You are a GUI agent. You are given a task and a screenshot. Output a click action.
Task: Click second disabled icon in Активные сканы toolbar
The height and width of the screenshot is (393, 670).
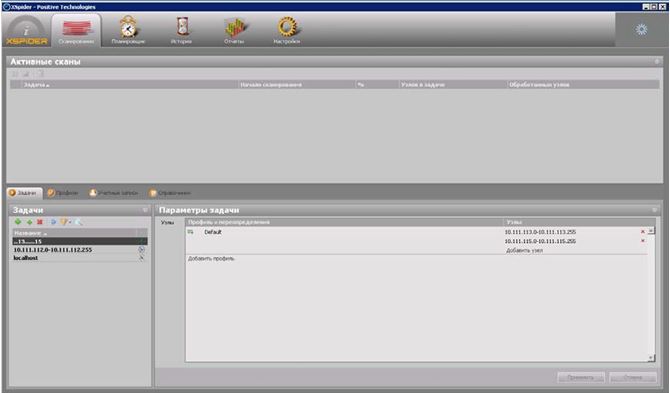click(26, 74)
